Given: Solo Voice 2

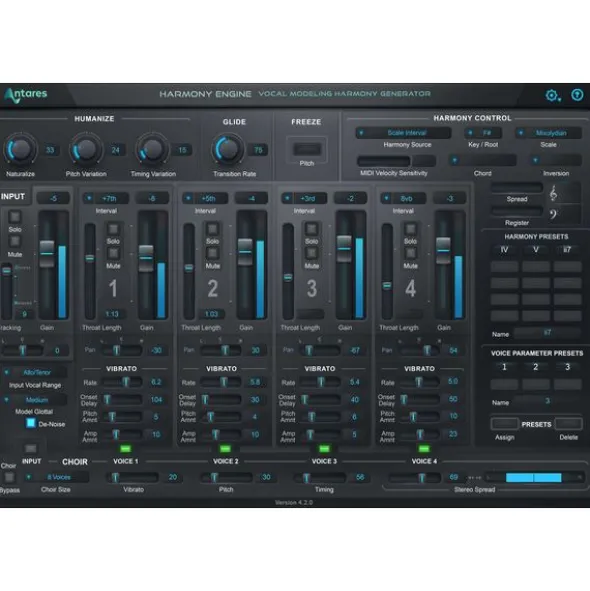Looking at the screenshot, I should pos(213,229).
